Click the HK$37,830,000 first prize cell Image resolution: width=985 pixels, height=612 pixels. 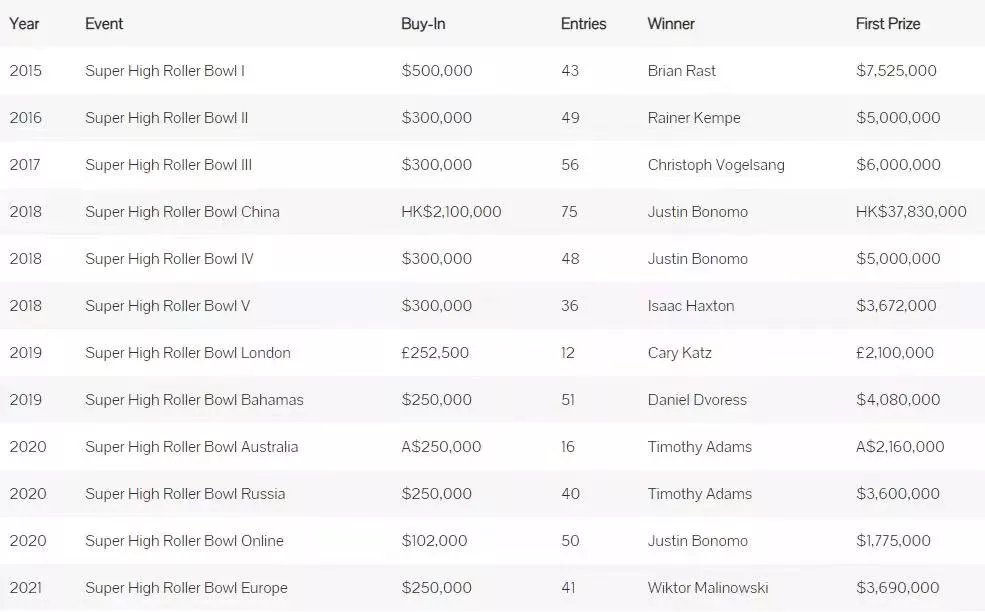click(911, 212)
